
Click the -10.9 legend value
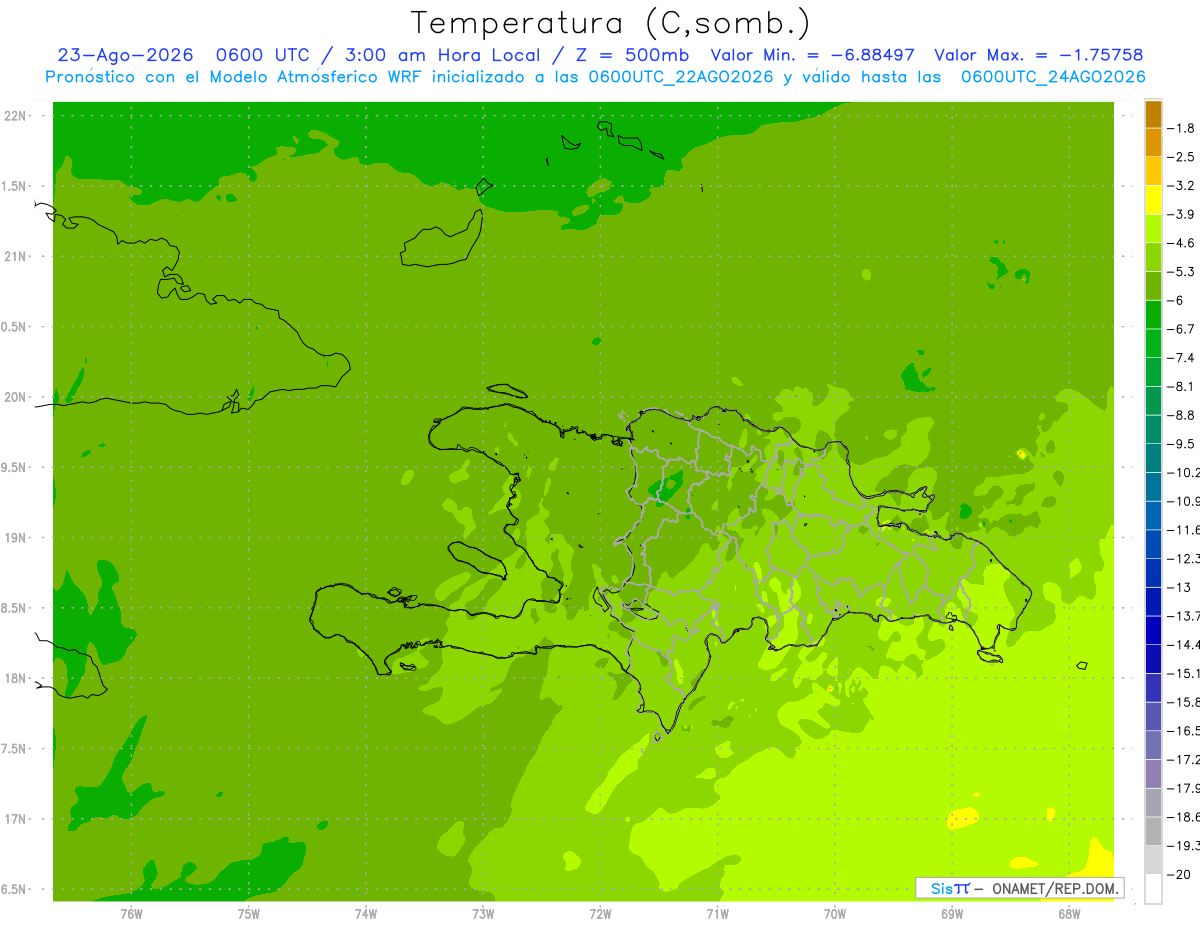(x=1183, y=501)
